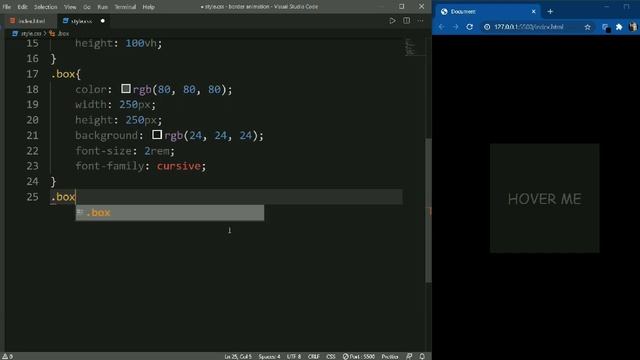Open the browser profile avatar

click(633, 27)
